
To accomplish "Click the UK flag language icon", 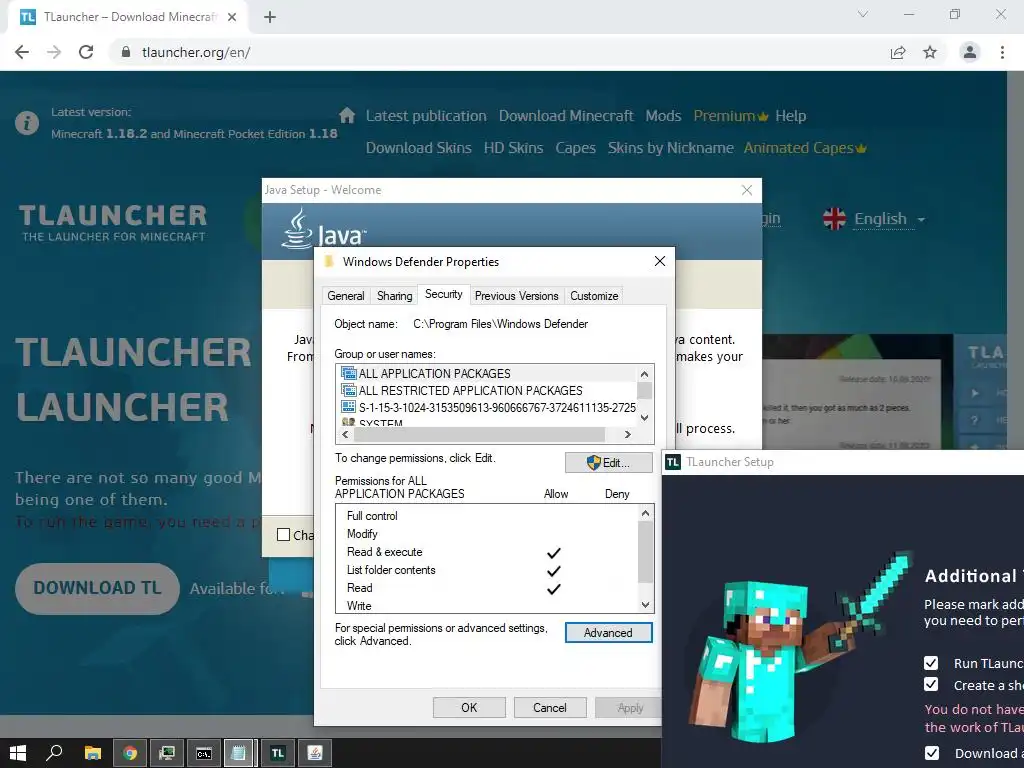I will (834, 219).
